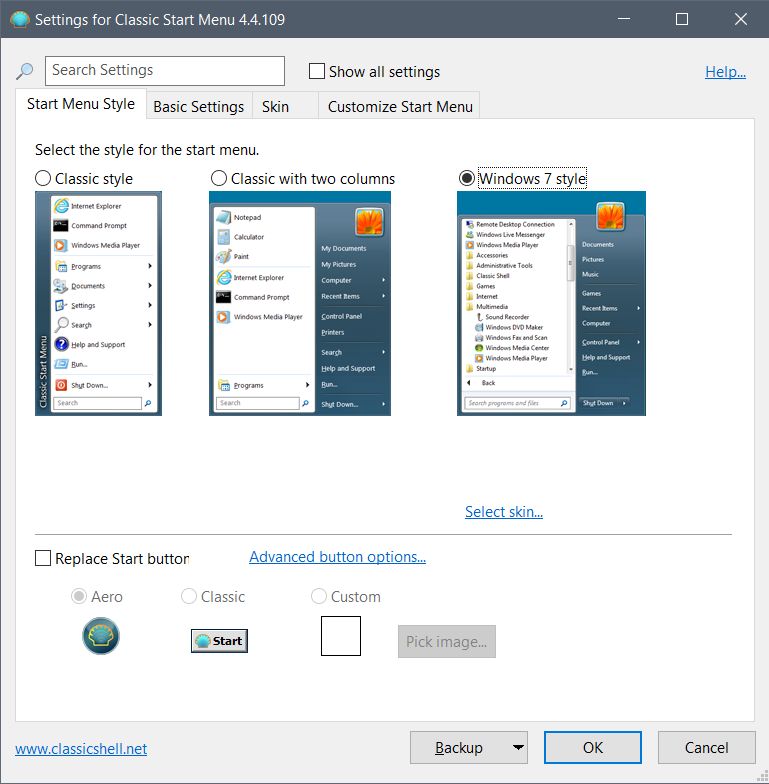Click the empty Custom button image box
Image resolution: width=769 pixels, height=784 pixels.
tap(341, 636)
